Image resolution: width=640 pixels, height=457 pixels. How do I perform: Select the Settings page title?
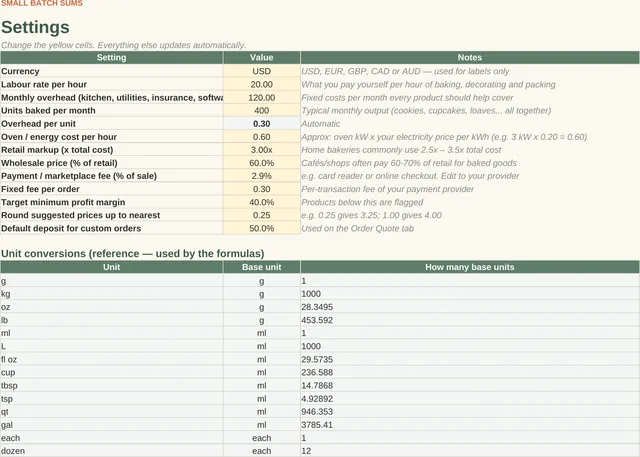tap(35, 27)
